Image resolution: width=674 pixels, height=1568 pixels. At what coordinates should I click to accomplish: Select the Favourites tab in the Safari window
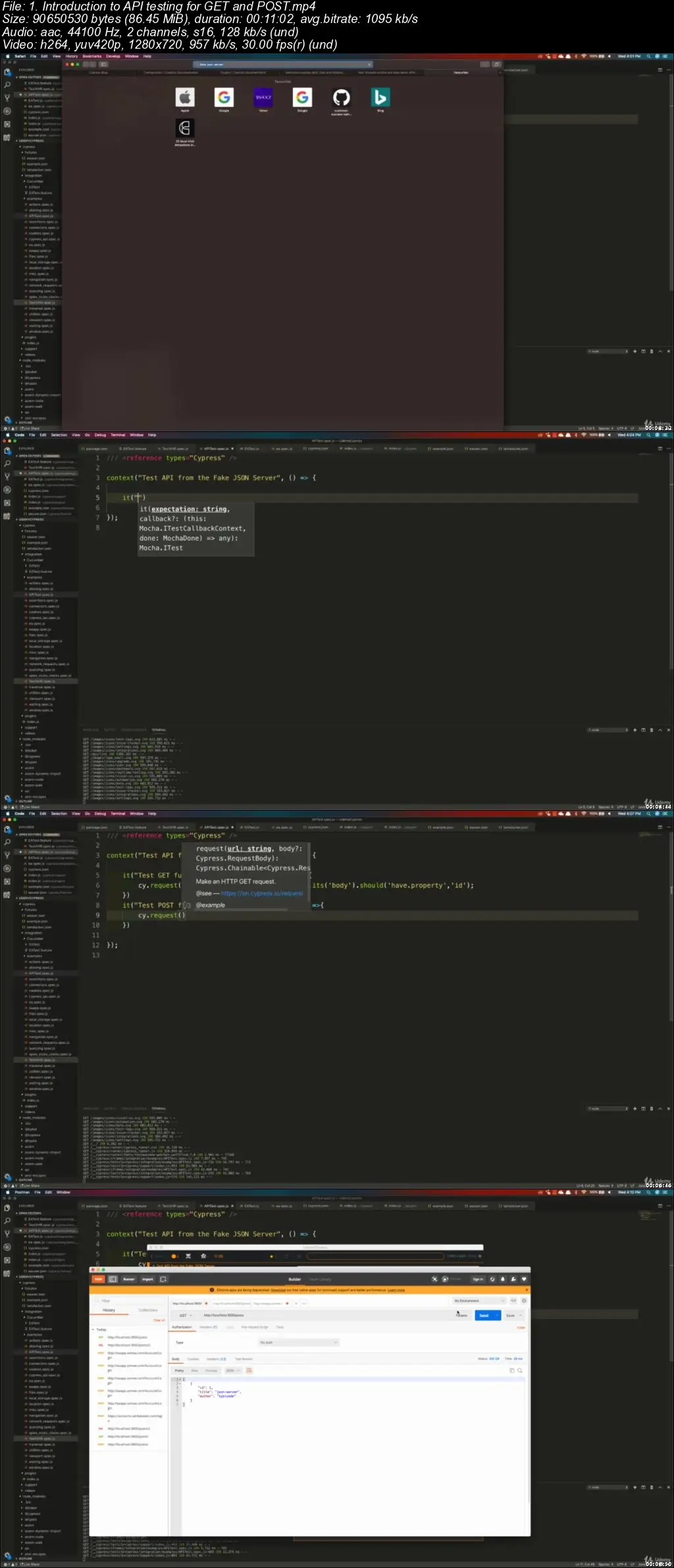click(461, 72)
